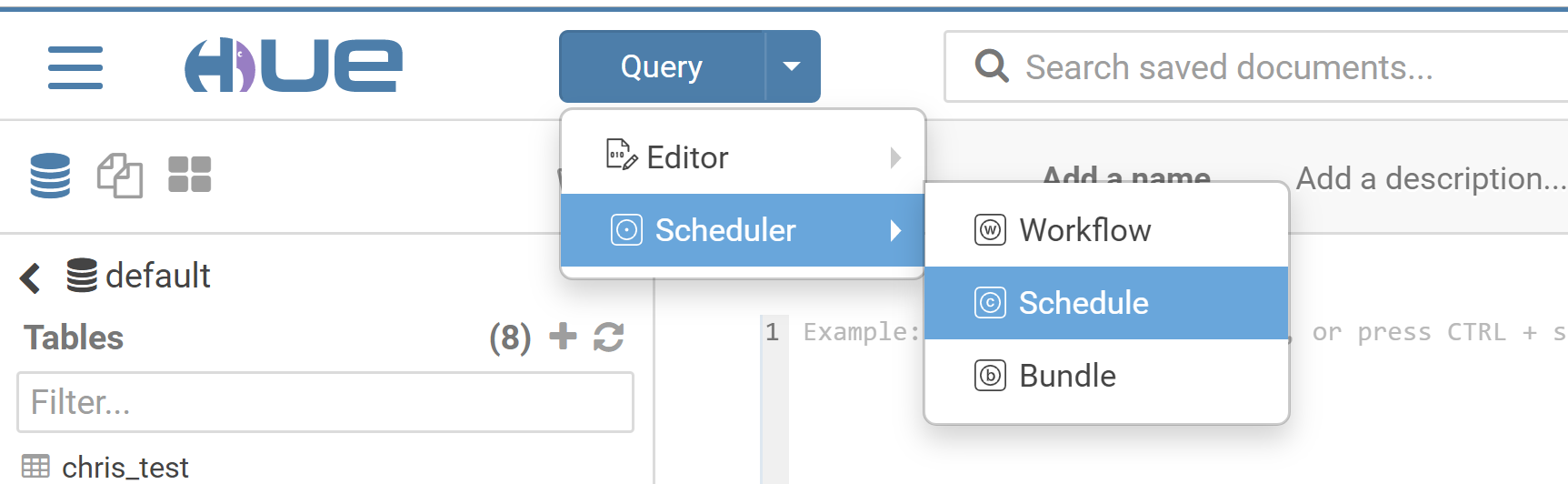Screen dimensions: 1568x484
Task: Select Bundle from the Scheduler submenu
Action: 1067,376
